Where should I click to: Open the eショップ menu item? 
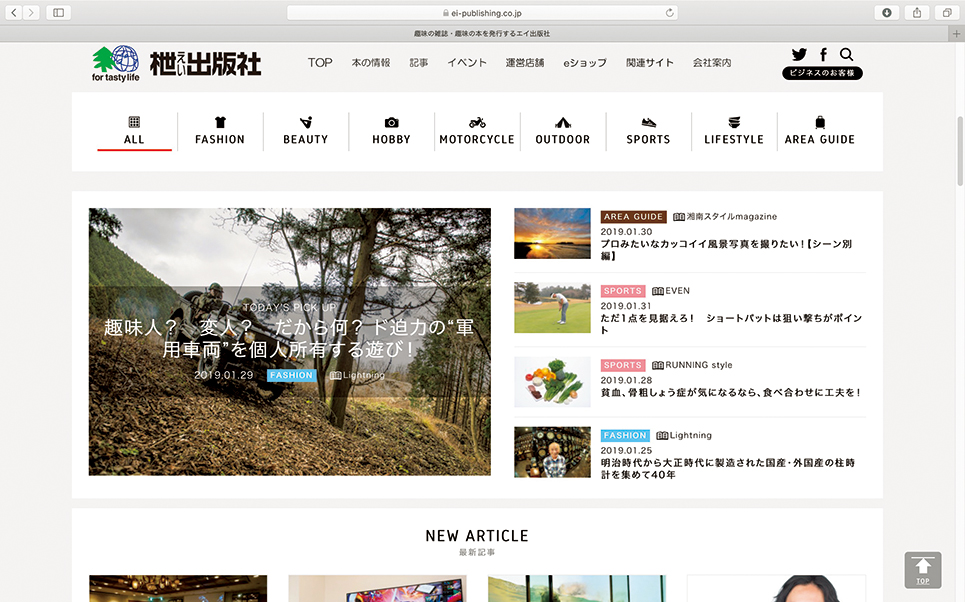(x=585, y=63)
